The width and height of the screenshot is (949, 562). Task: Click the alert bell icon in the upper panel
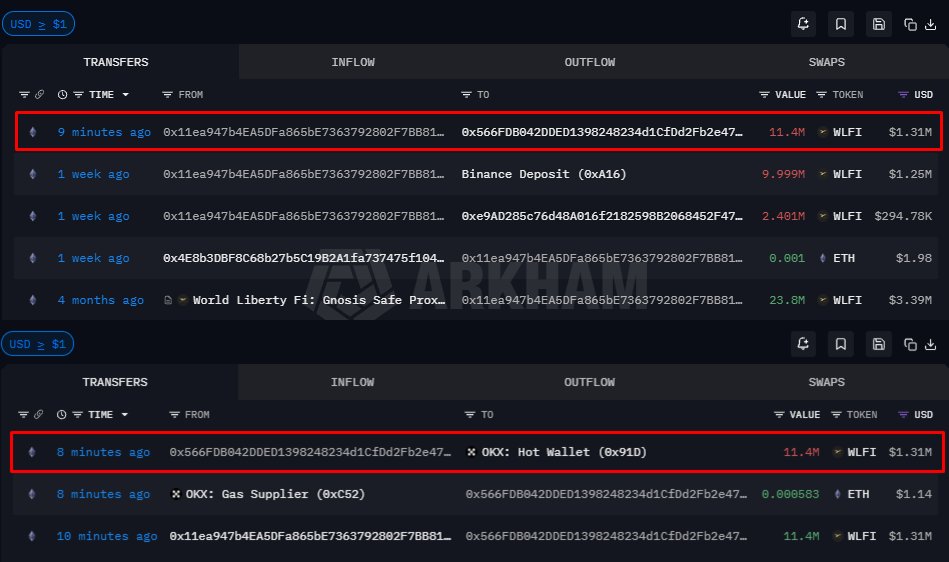pyautogui.click(x=803, y=24)
